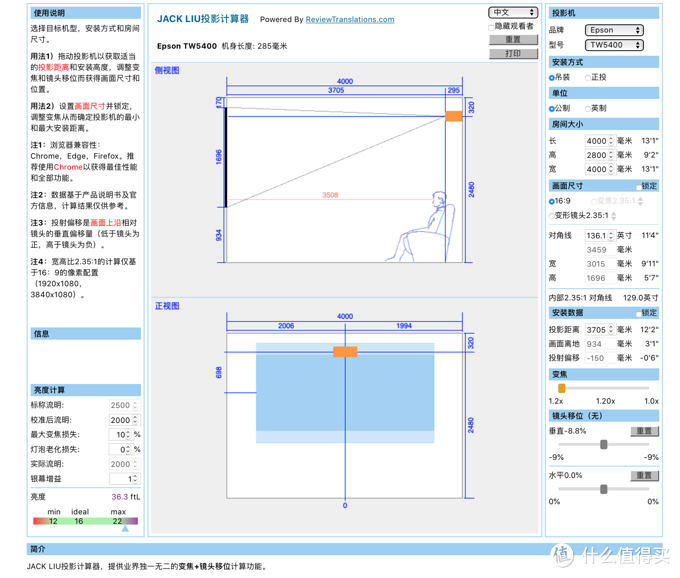Open the 中文 language dropdown
Viewport: 680px width, 578px height.
point(513,13)
